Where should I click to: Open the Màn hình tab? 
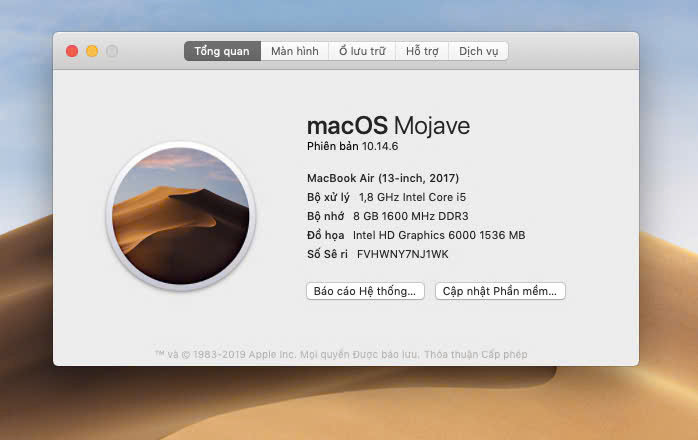[x=295, y=51]
